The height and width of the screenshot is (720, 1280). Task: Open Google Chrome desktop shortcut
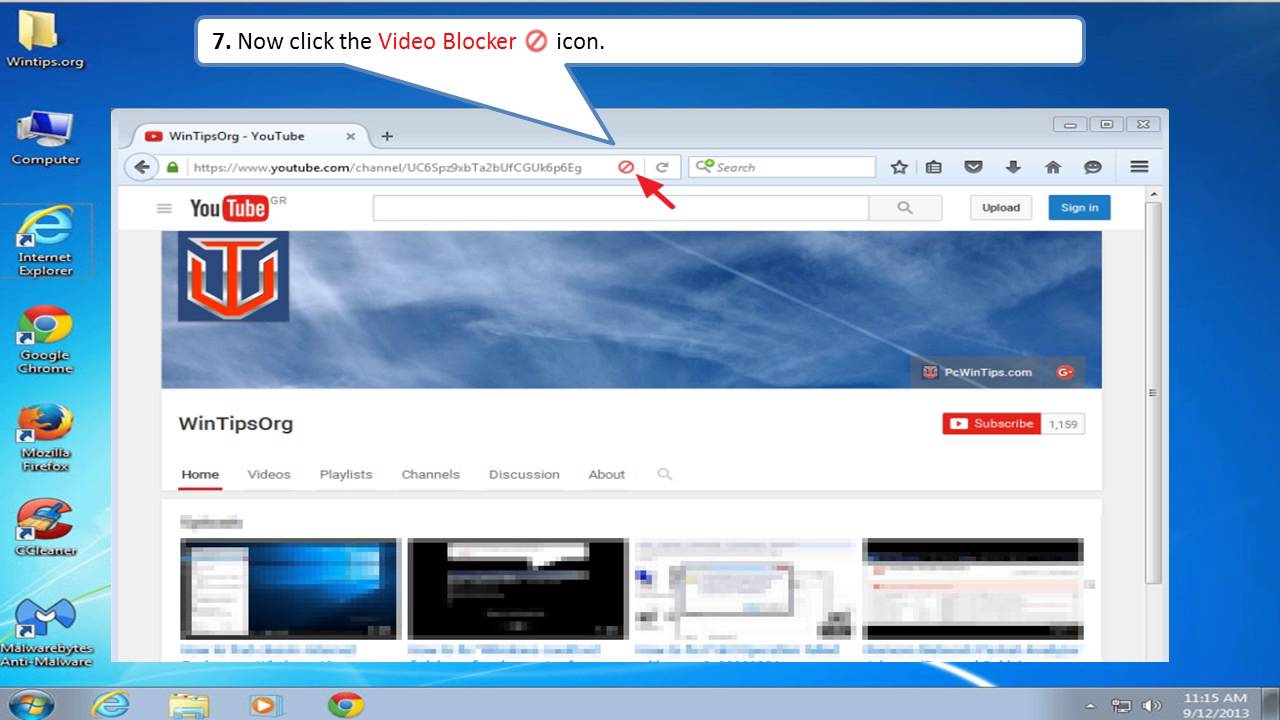[x=45, y=339]
